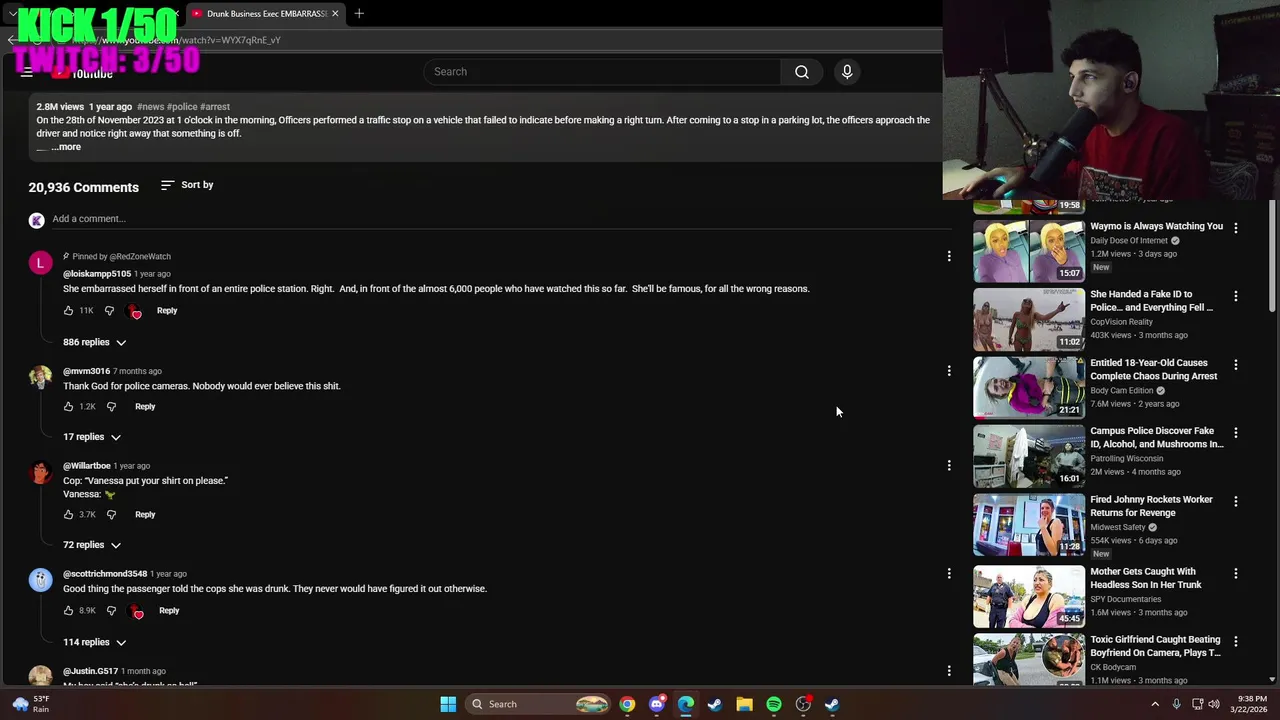Open options for 'Mother Gets Caught' video
This screenshot has height=720, width=1280.
1236,574
